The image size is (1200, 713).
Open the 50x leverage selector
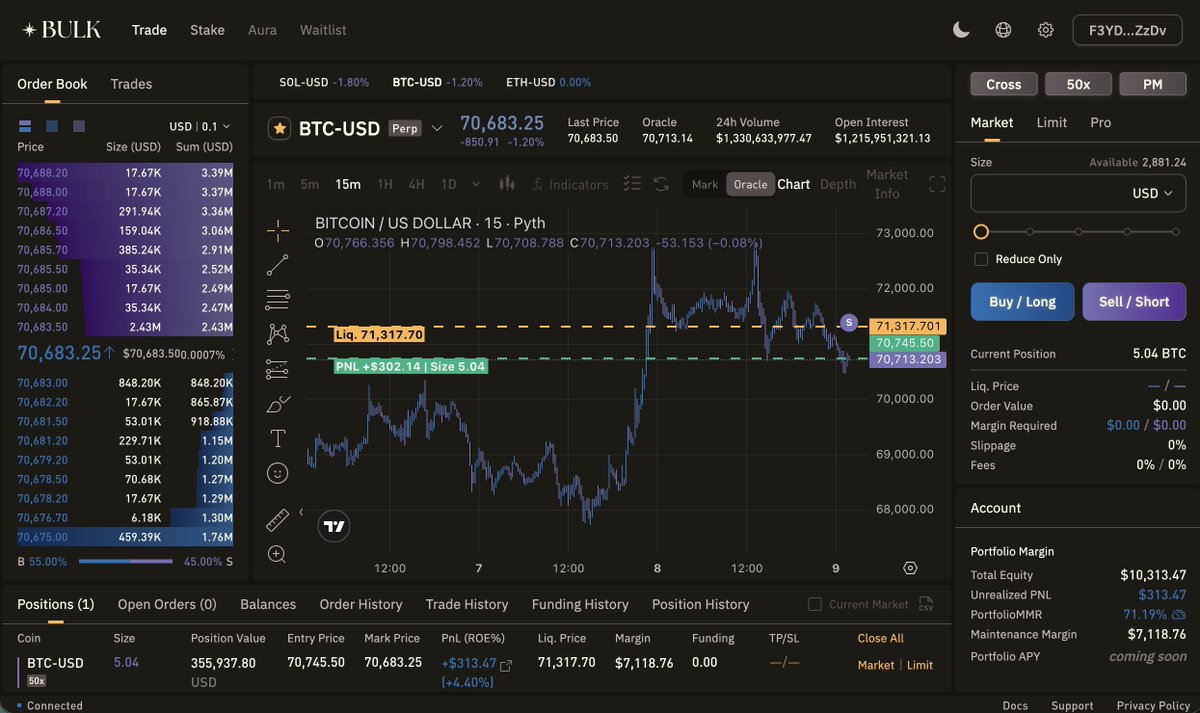click(x=1078, y=84)
